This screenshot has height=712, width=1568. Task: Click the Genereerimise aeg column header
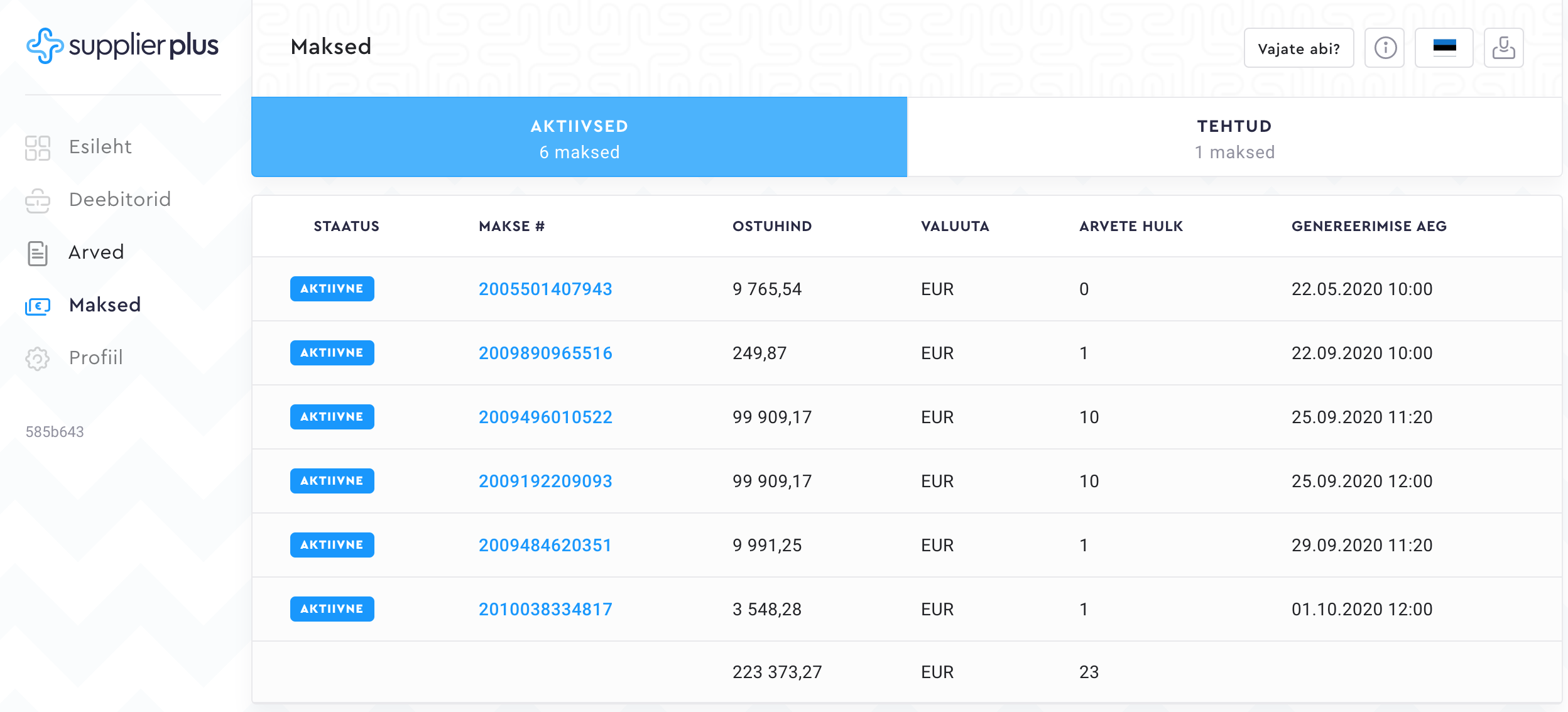coord(1368,226)
